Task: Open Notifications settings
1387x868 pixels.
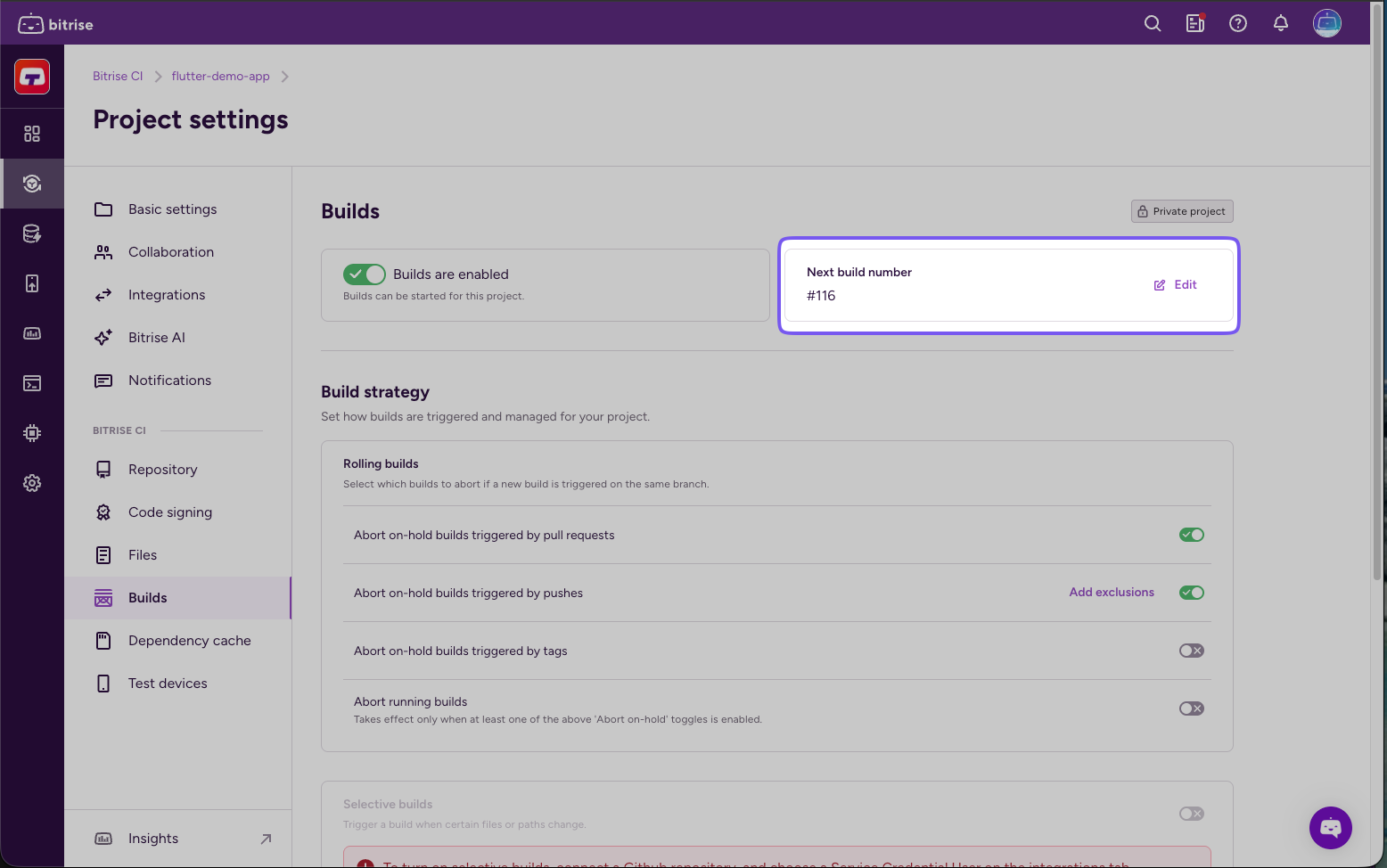Action: point(178,381)
